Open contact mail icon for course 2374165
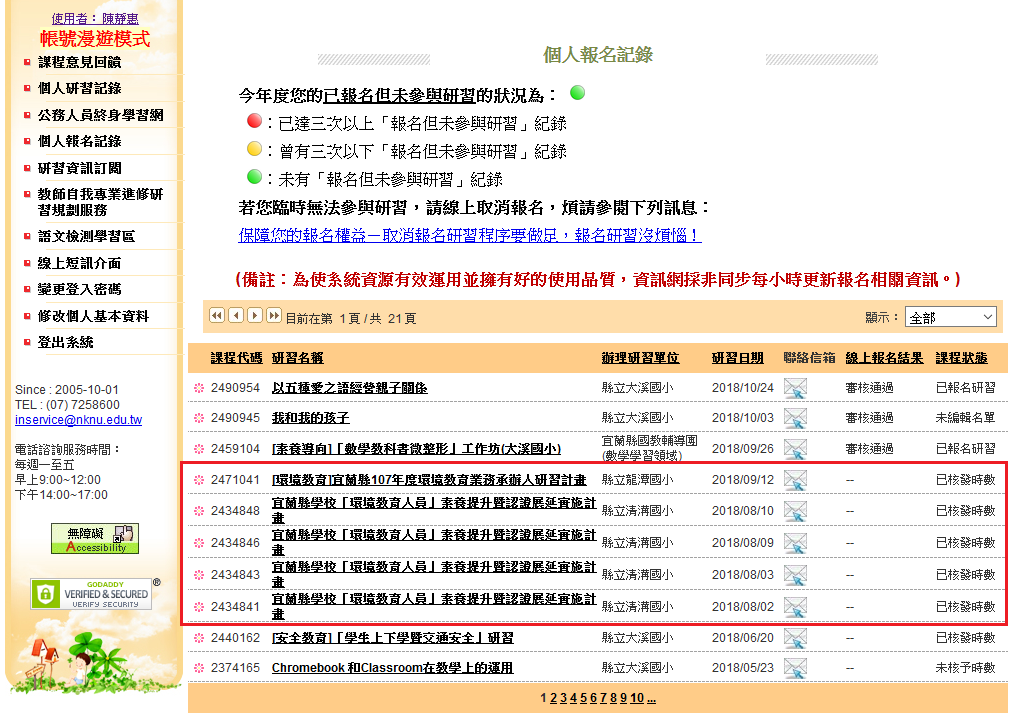 pos(795,668)
